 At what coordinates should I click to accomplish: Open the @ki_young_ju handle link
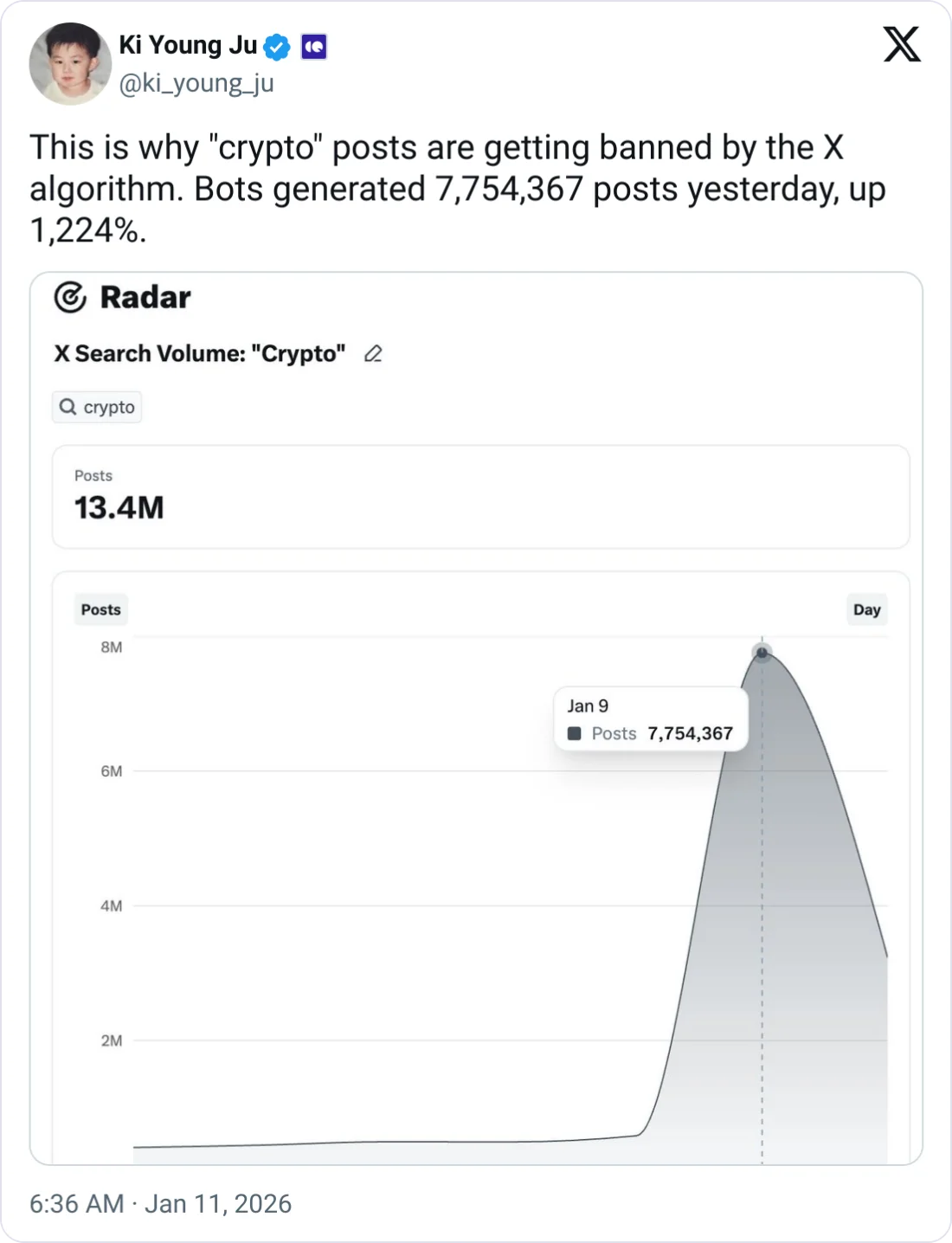click(196, 83)
